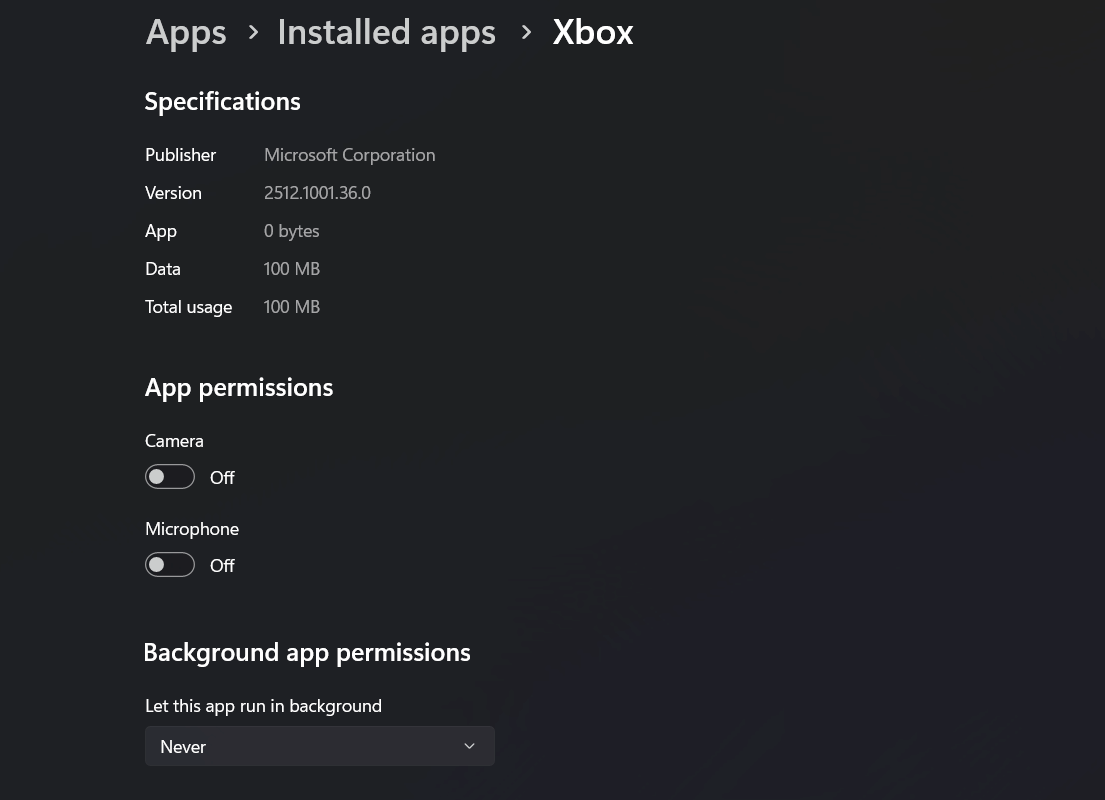Click the Let this app run in background label
The image size is (1105, 800).
click(x=263, y=706)
